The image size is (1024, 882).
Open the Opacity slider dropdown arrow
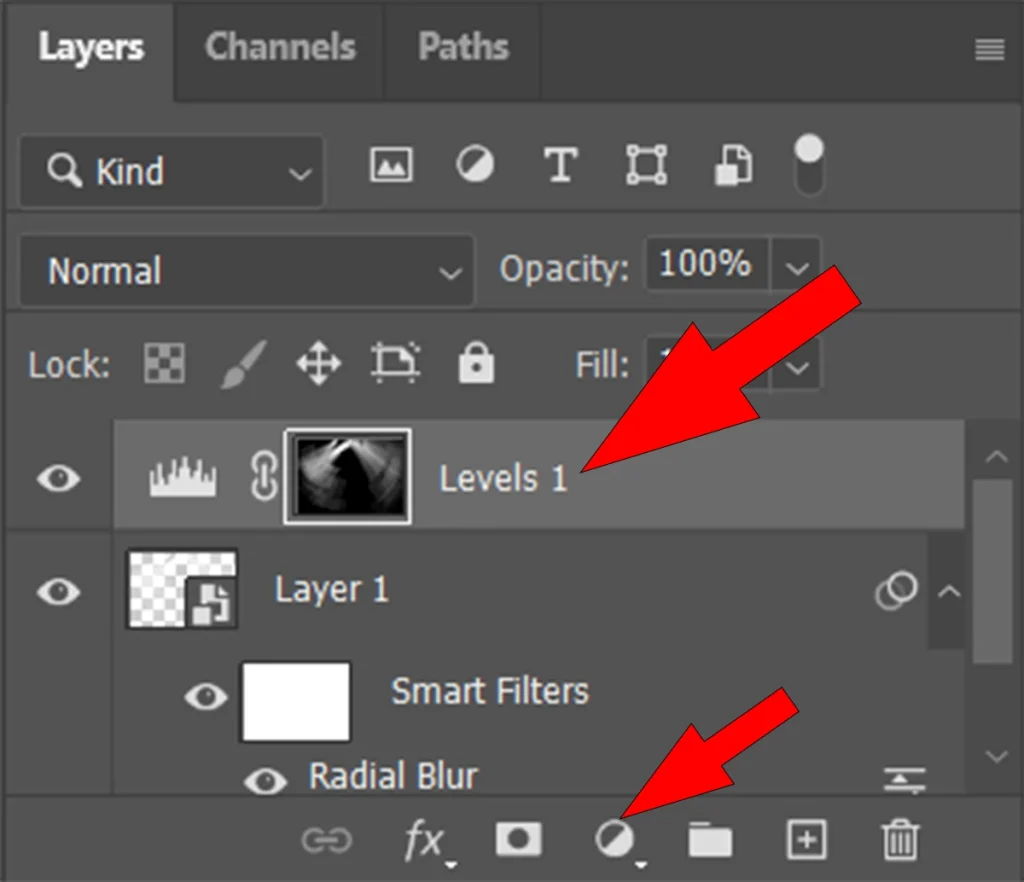[796, 268]
